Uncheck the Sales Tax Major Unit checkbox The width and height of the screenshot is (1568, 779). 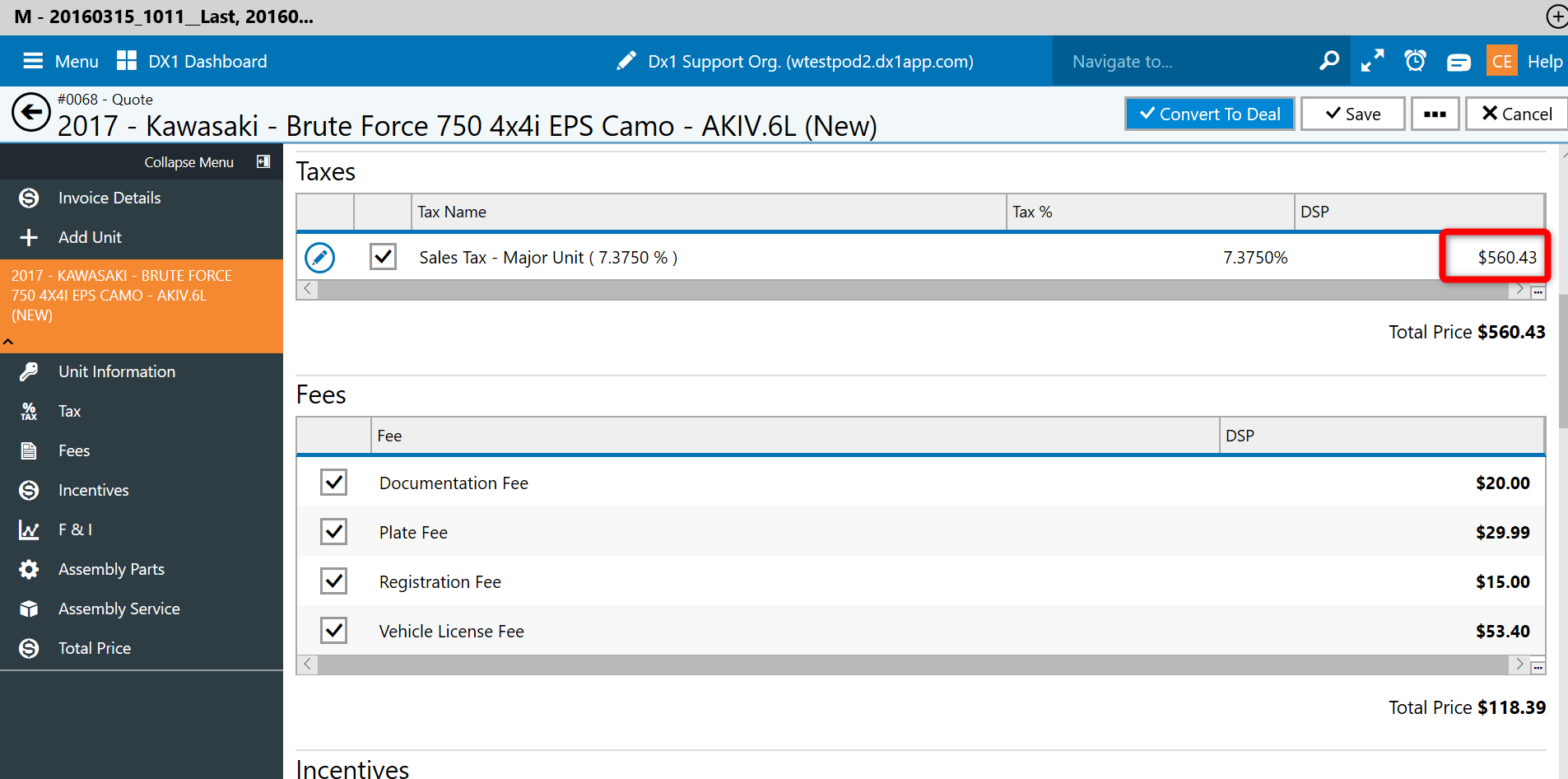coord(383,256)
